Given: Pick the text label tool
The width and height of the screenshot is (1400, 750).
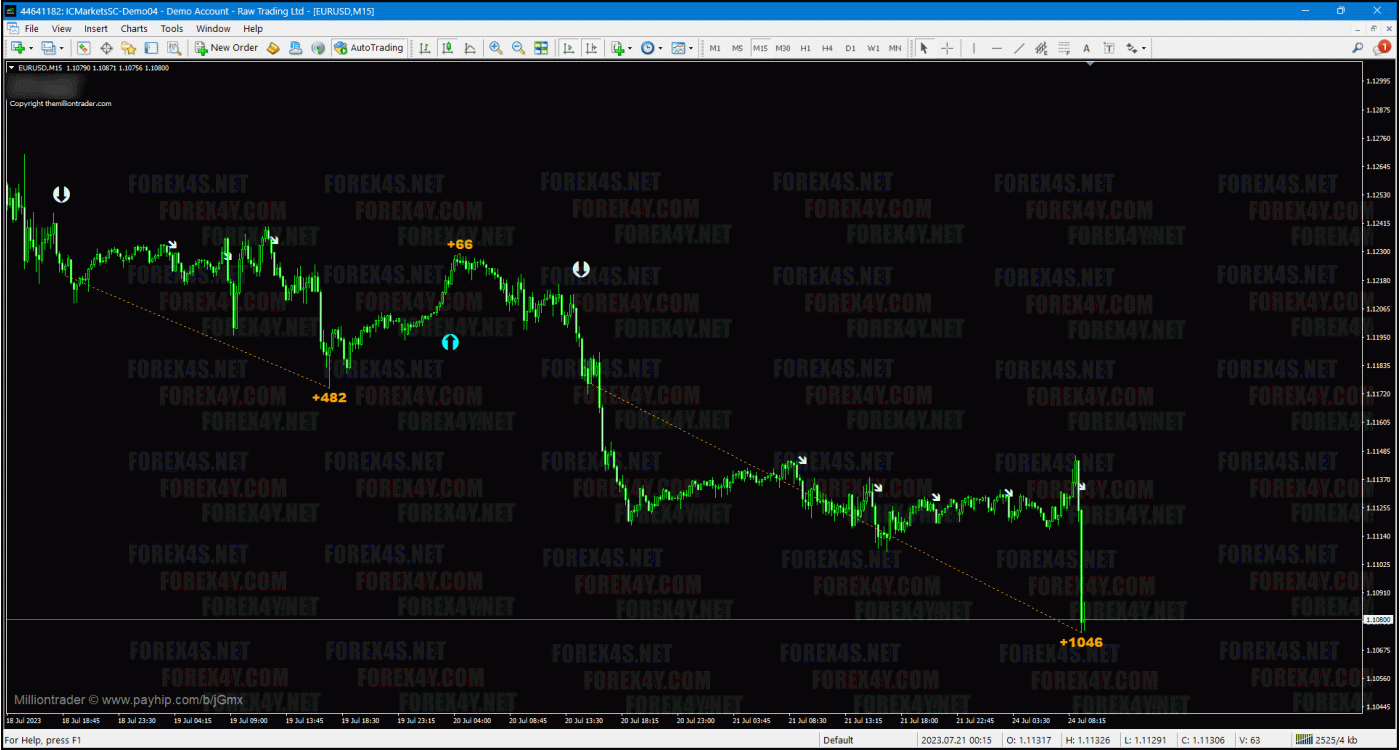Looking at the screenshot, I should (x=1086, y=48).
